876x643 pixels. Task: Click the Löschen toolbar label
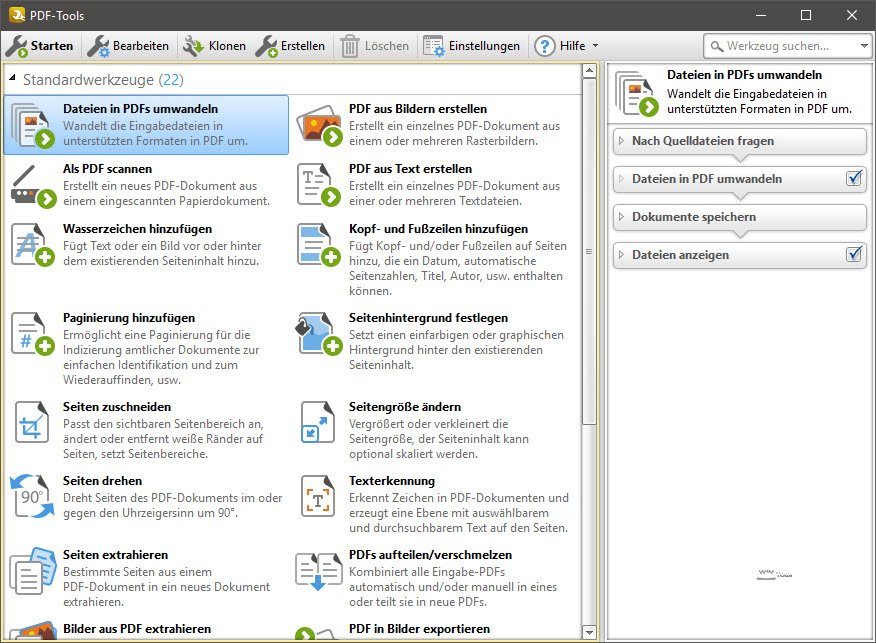click(387, 46)
